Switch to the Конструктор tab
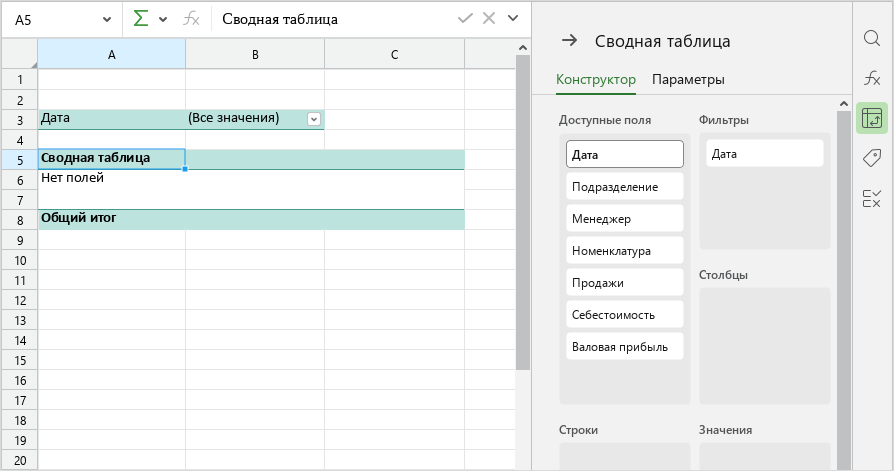This screenshot has width=894, height=471. [x=596, y=79]
